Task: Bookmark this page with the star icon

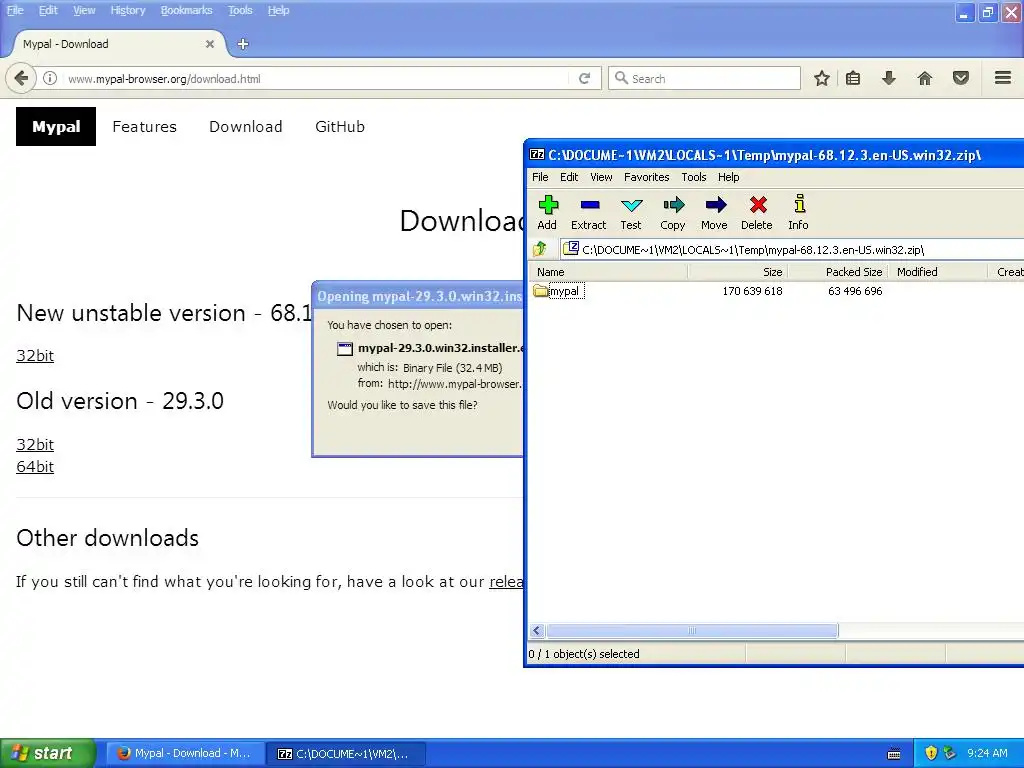Action: pos(822,78)
